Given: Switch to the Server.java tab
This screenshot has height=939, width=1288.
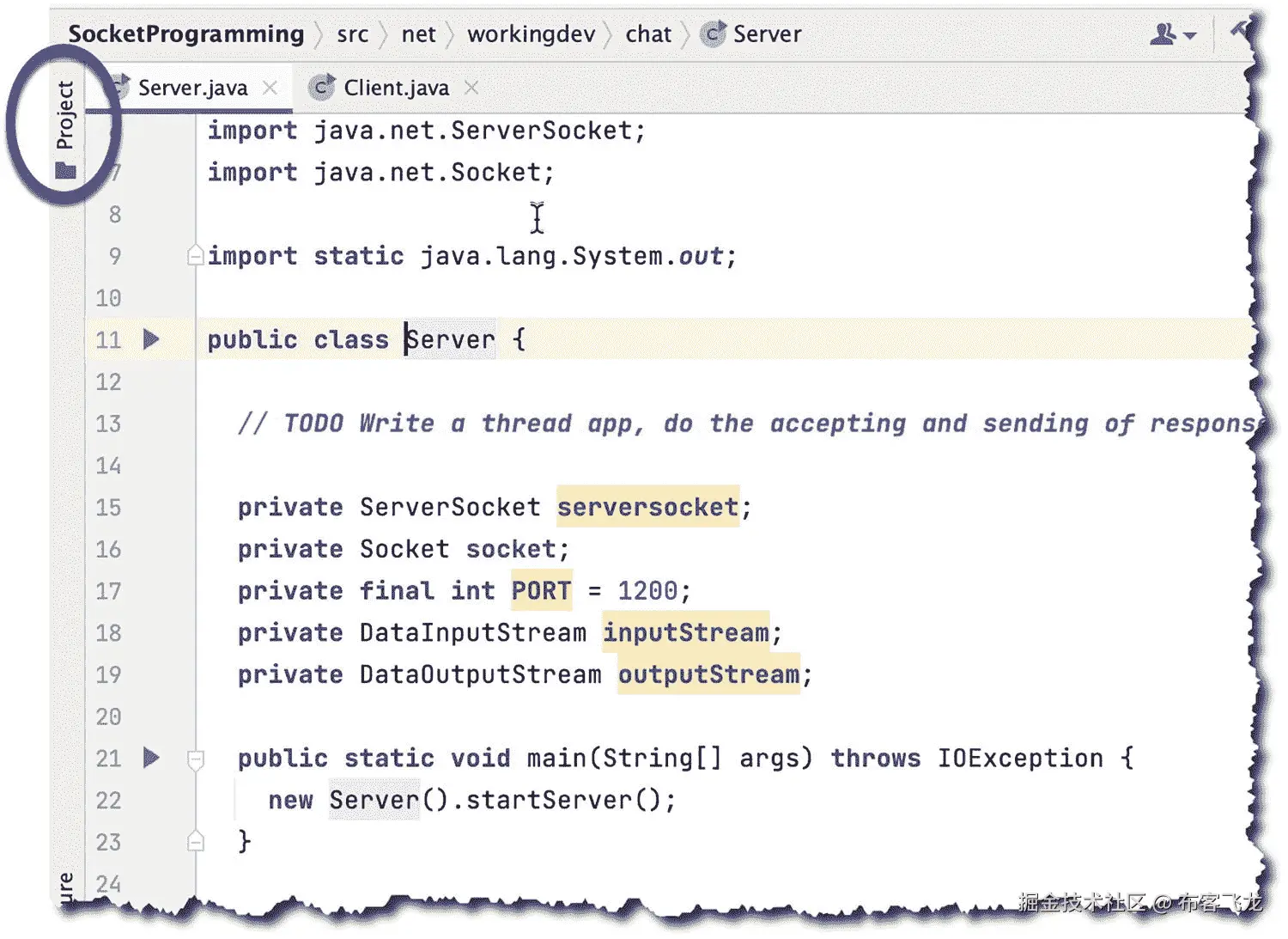Looking at the screenshot, I should click(192, 88).
